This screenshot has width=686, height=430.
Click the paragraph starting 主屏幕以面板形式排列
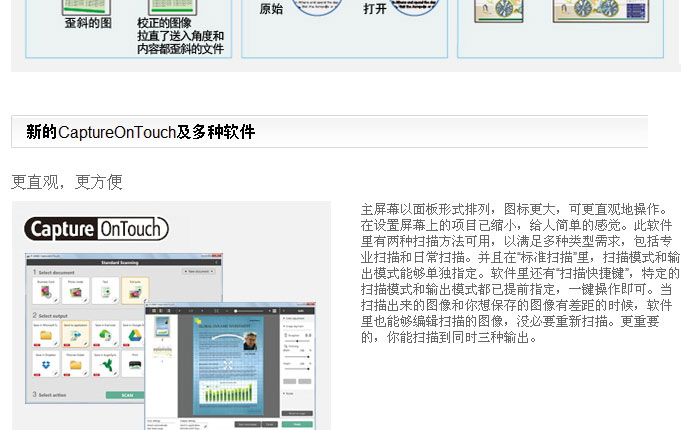tap(520, 273)
